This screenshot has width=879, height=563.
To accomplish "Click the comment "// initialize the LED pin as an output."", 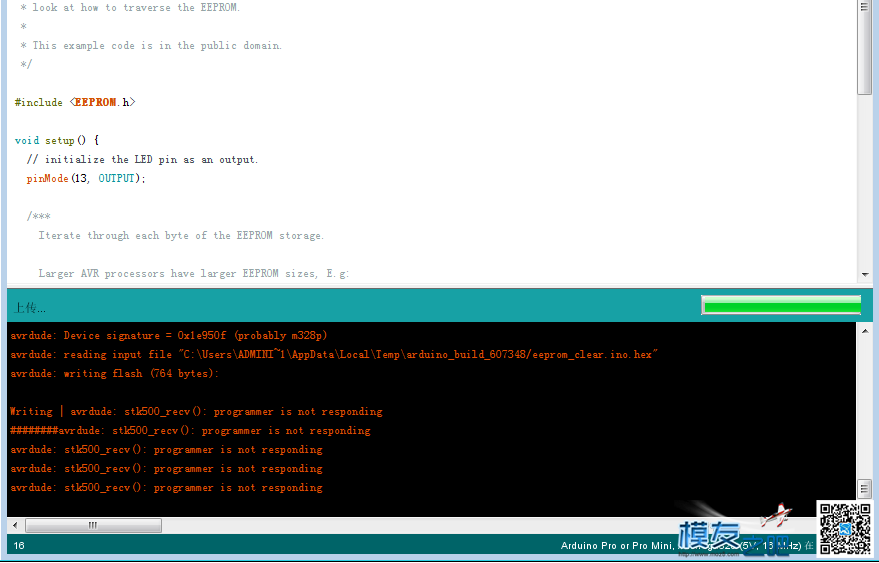I will pos(142,159).
